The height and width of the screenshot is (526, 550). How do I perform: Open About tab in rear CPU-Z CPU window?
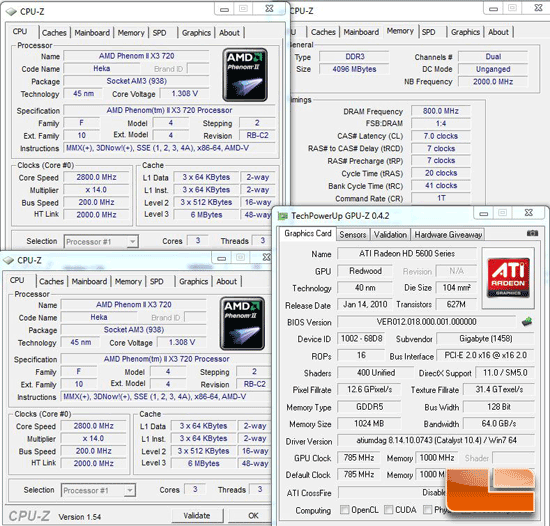pos(229,33)
